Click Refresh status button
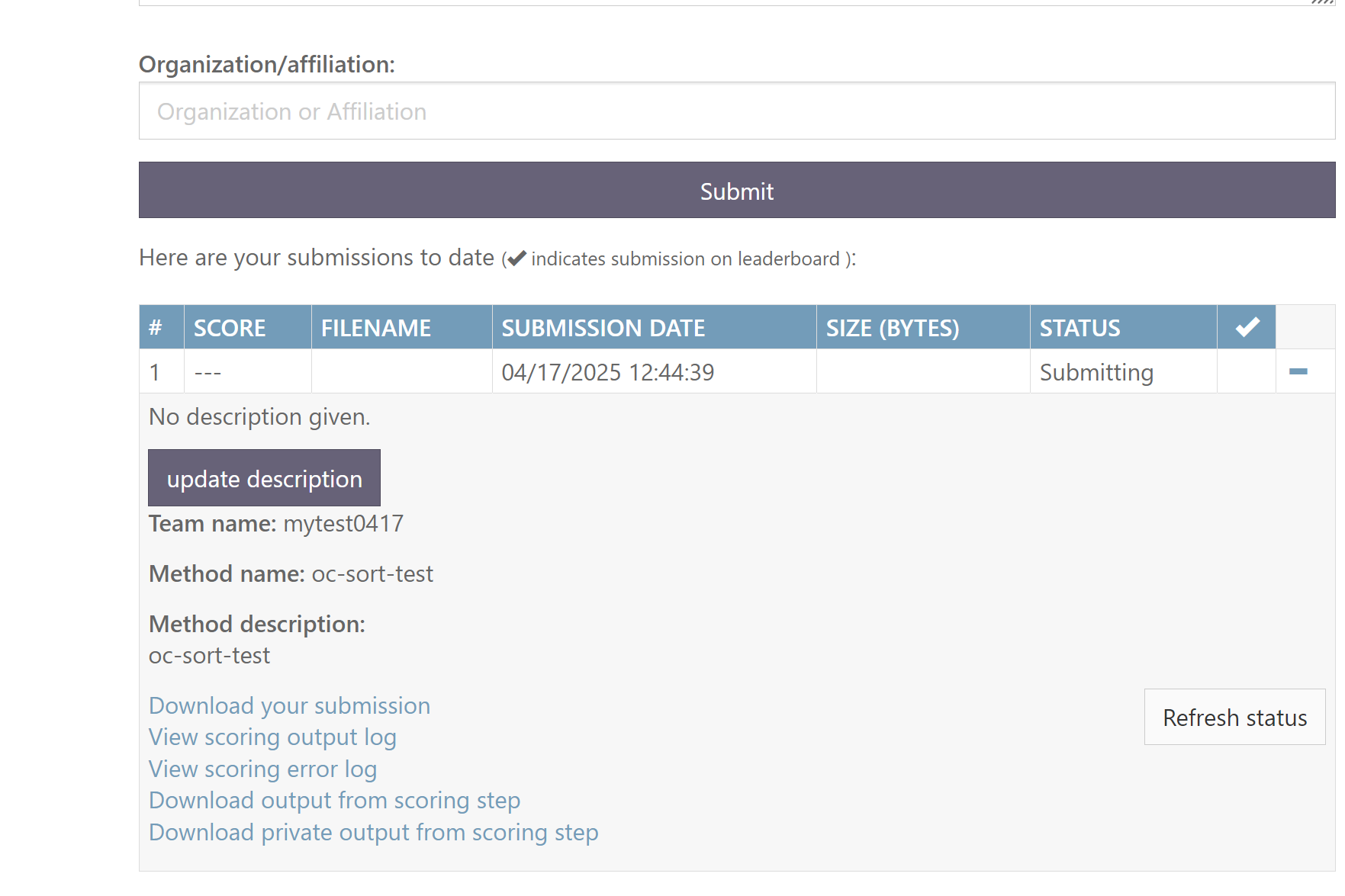The width and height of the screenshot is (1345, 896). (x=1234, y=718)
